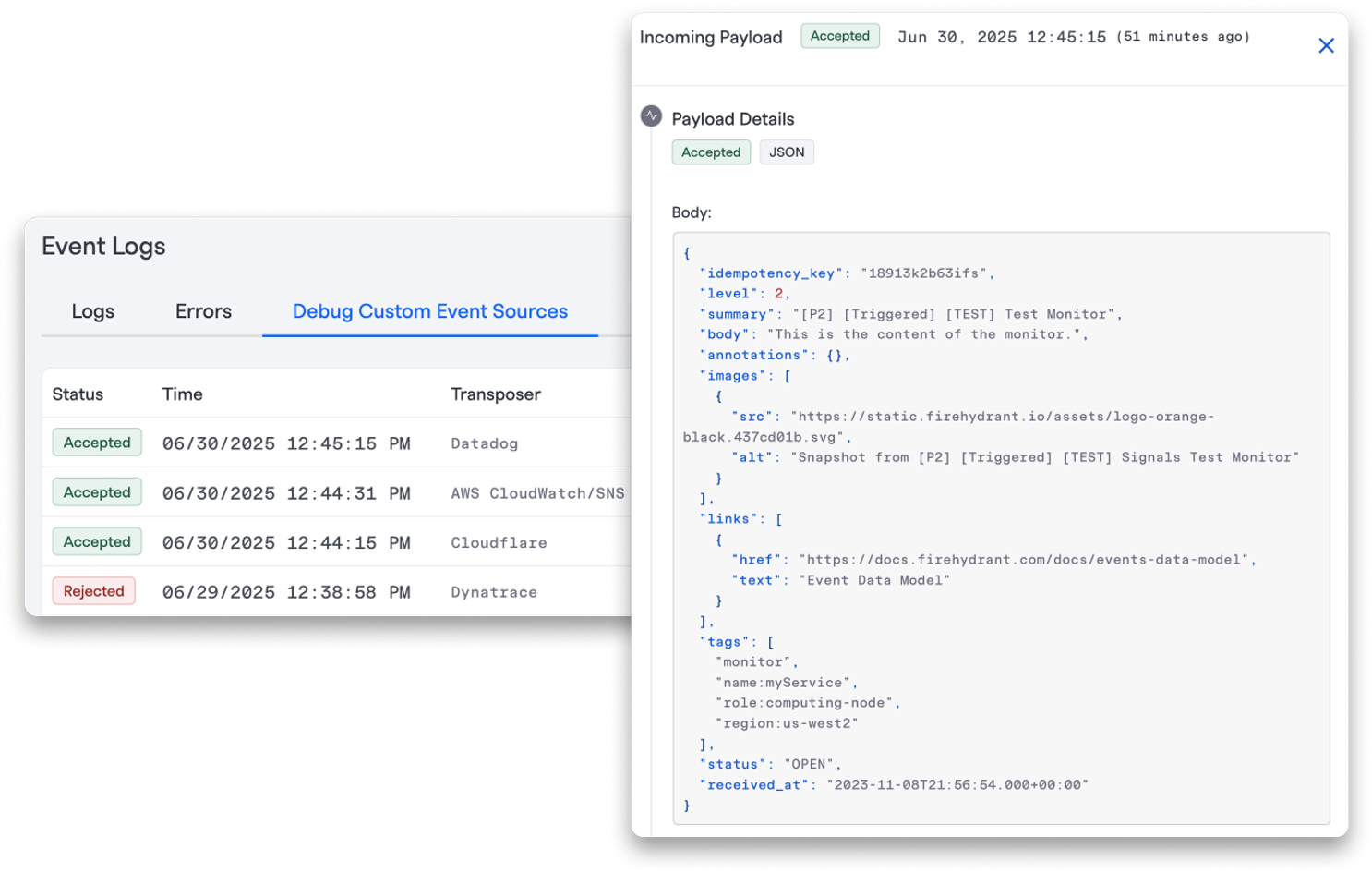Screen dimensions: 1372x873
Task: Click the Accepted badge under Payload Details
Action: tap(711, 152)
